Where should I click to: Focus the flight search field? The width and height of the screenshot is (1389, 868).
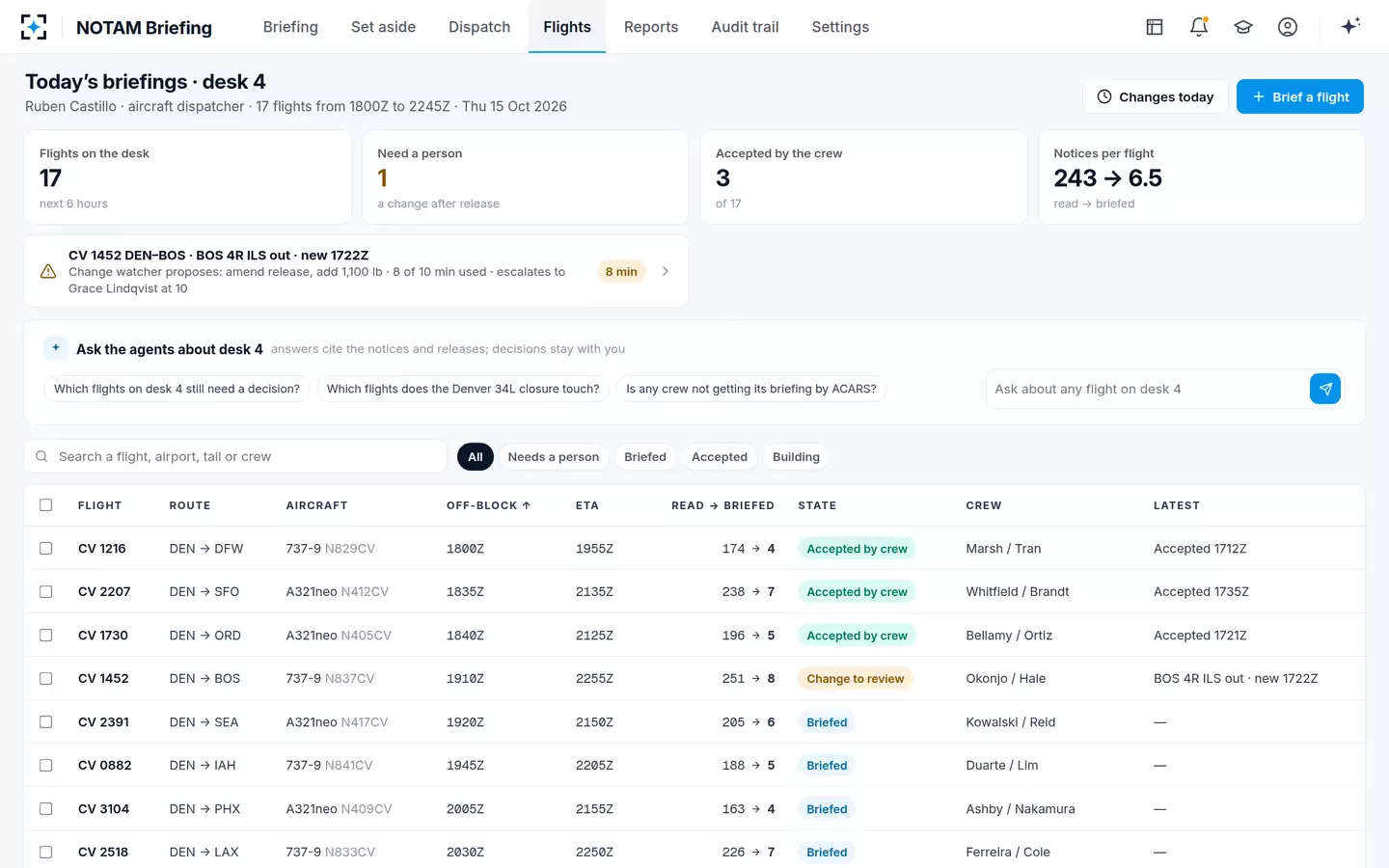tap(235, 456)
